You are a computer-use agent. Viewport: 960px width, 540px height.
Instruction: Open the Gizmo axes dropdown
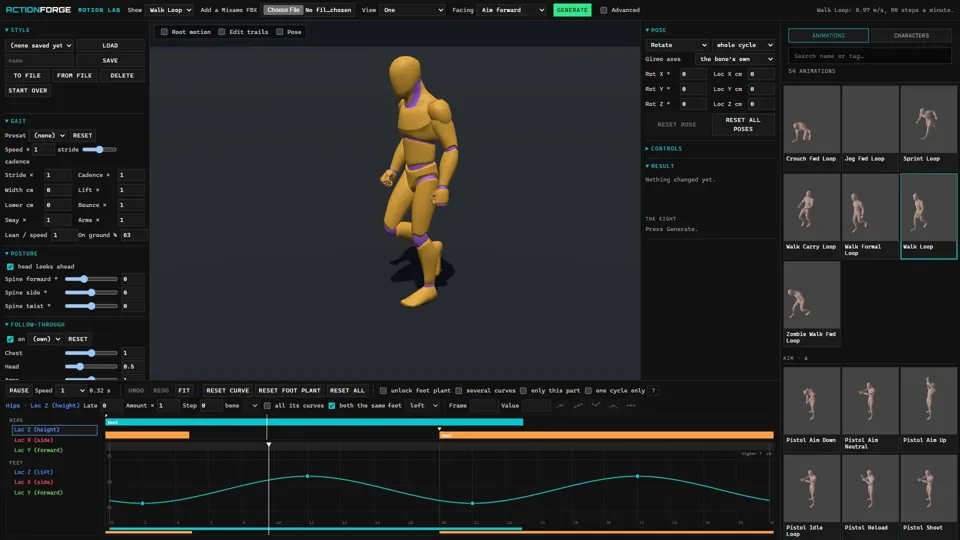click(735, 59)
